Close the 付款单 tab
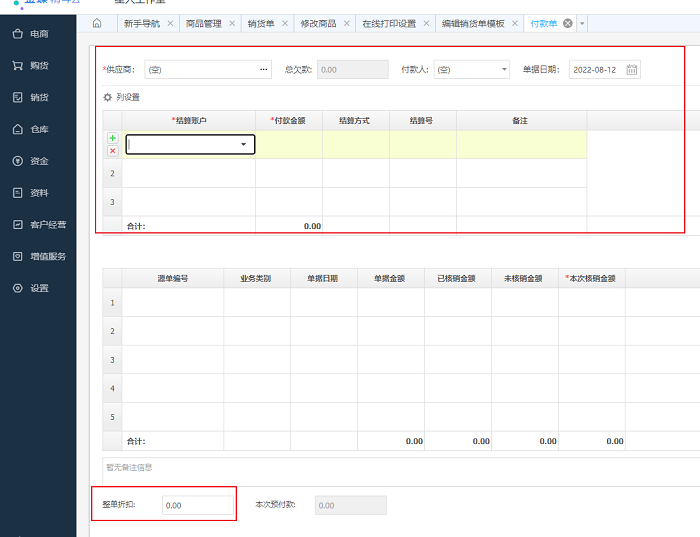 point(568,23)
